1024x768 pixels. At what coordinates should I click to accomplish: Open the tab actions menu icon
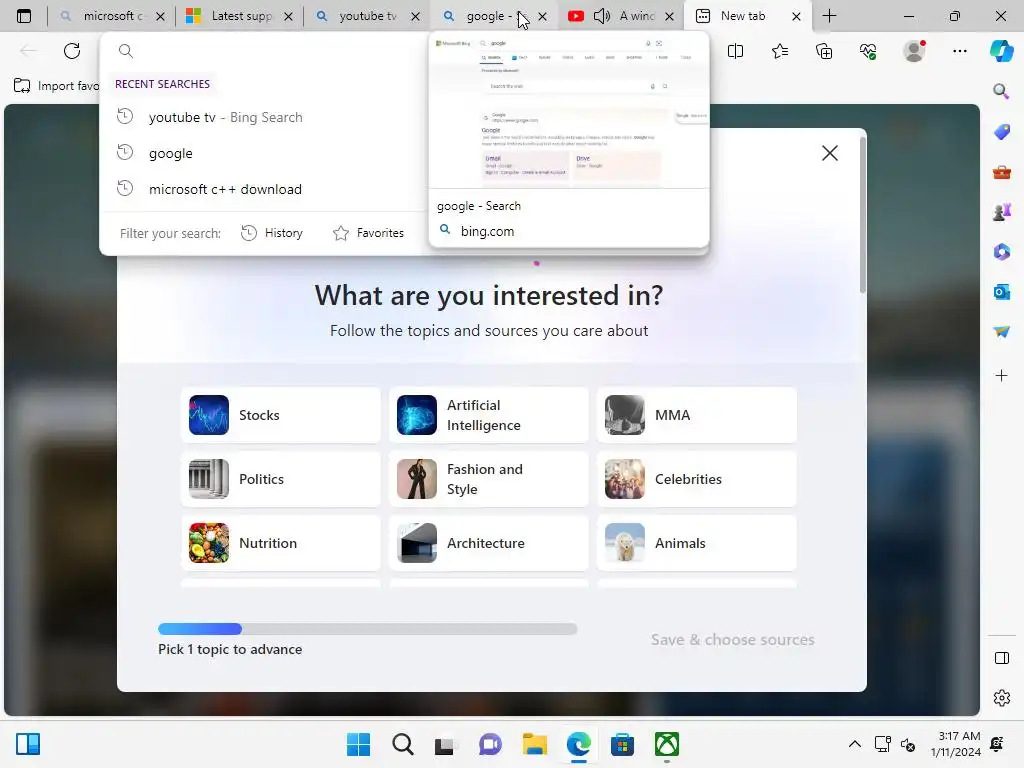point(24,16)
